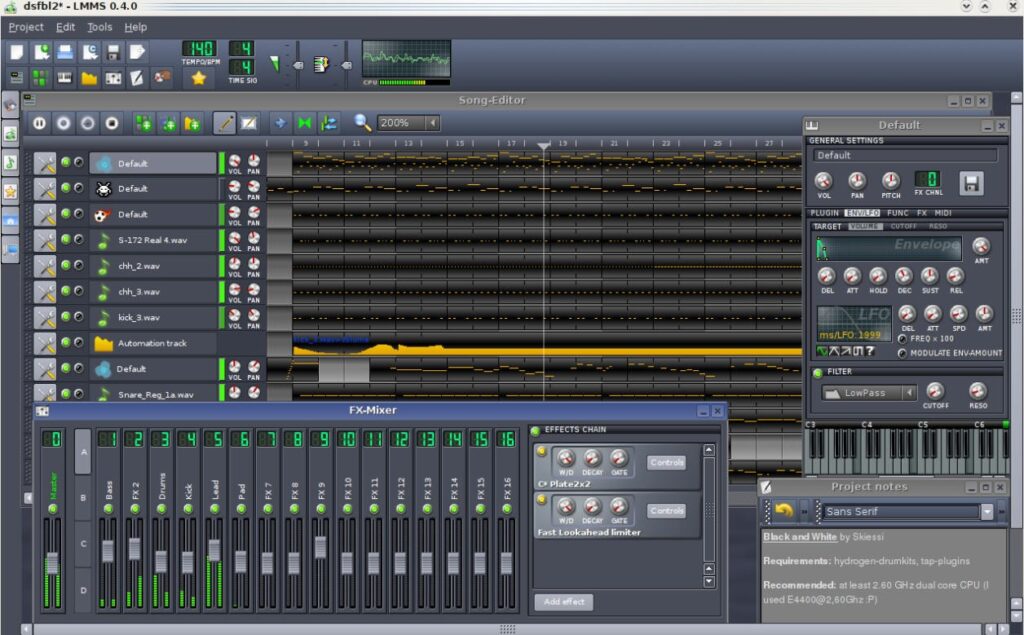Open the My Presets sidebar star tab
The image size is (1024, 635).
point(10,191)
